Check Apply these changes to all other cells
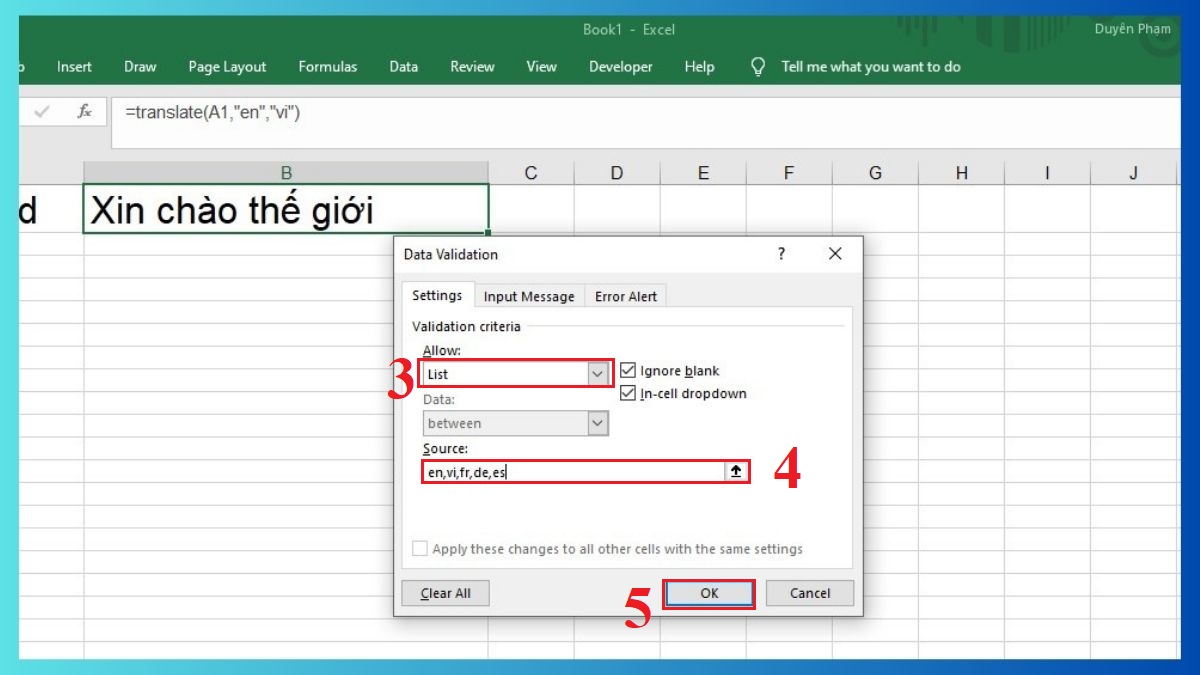Viewport: 1200px width, 675px height. click(420, 548)
